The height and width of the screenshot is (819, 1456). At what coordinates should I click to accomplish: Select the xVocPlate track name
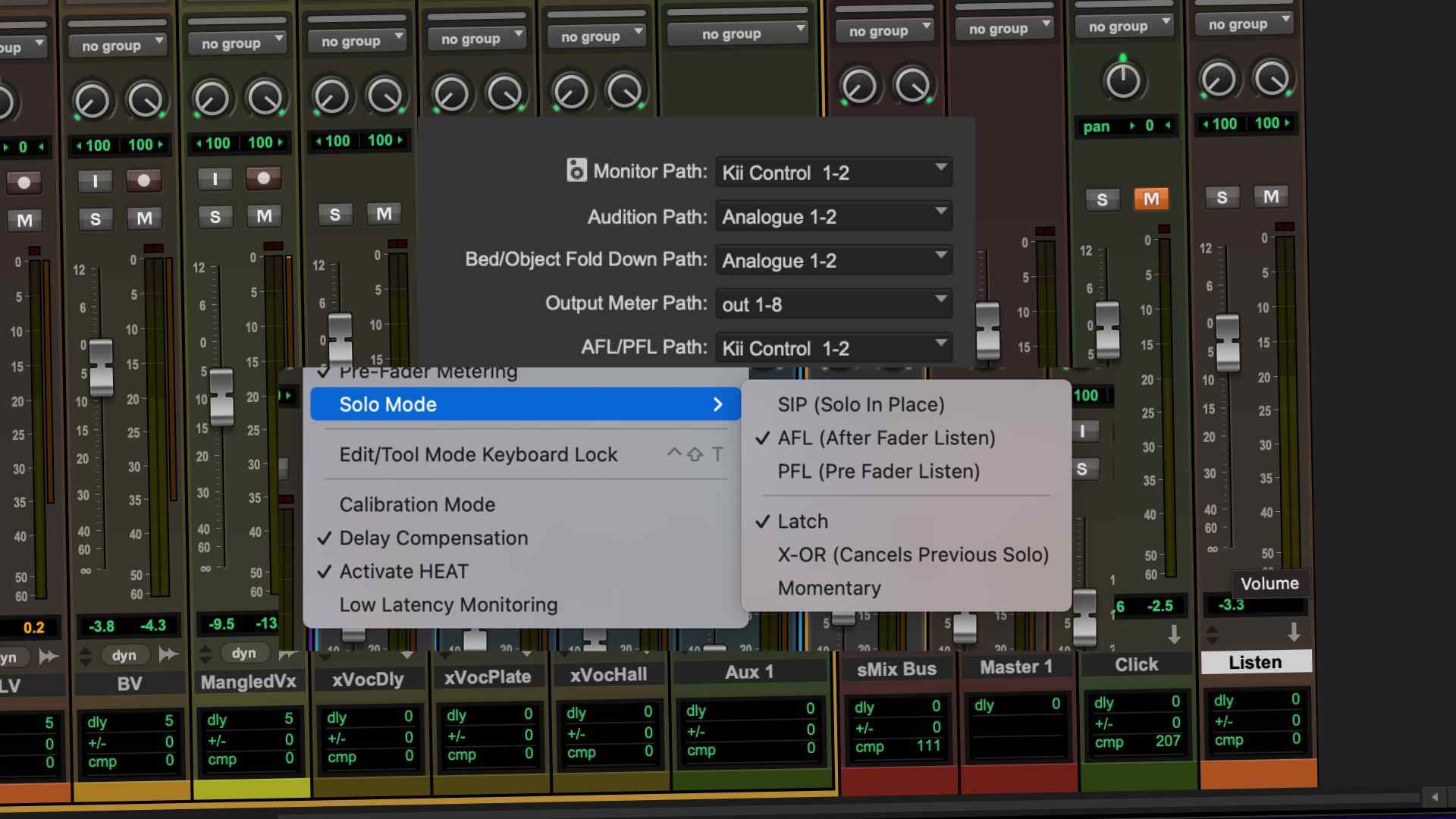488,676
